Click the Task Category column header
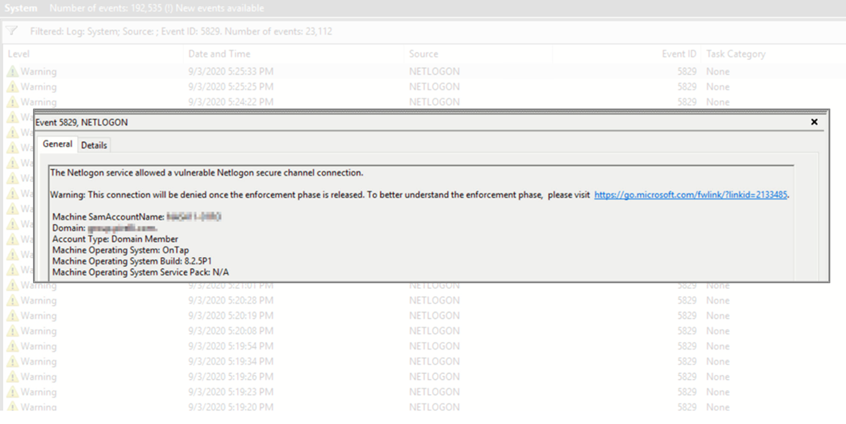 click(x=735, y=54)
